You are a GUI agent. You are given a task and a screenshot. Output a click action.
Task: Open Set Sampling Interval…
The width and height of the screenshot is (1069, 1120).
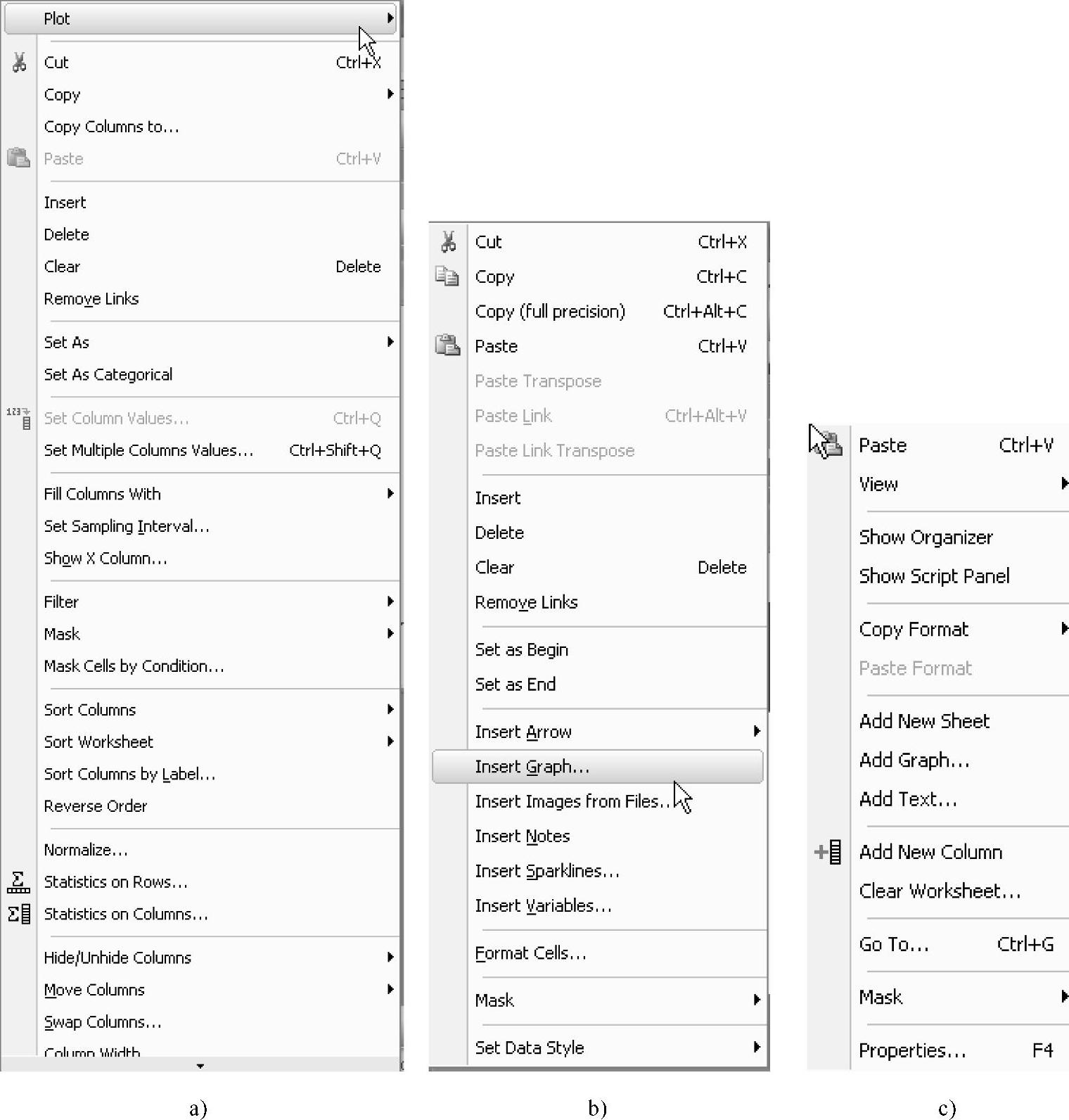coord(127,526)
